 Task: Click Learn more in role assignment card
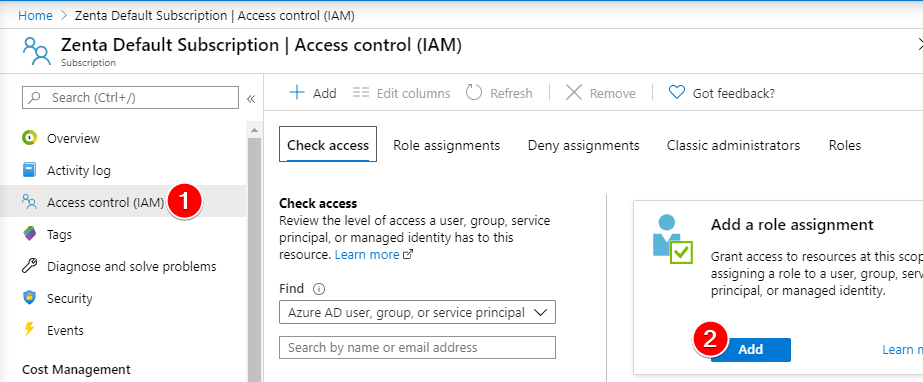coord(902,350)
